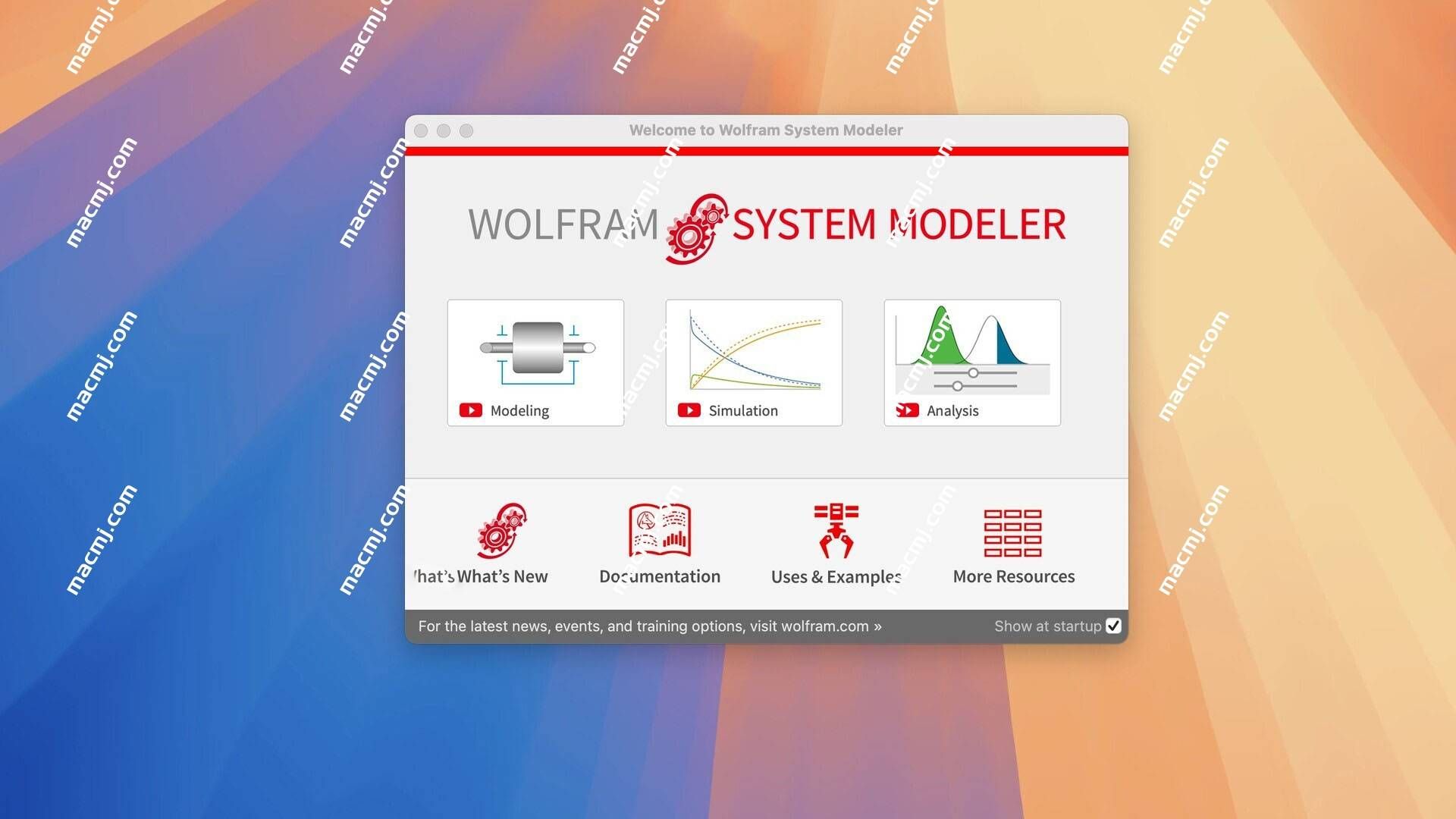
Task: Click the System Modeler gear logo
Action: [696, 228]
